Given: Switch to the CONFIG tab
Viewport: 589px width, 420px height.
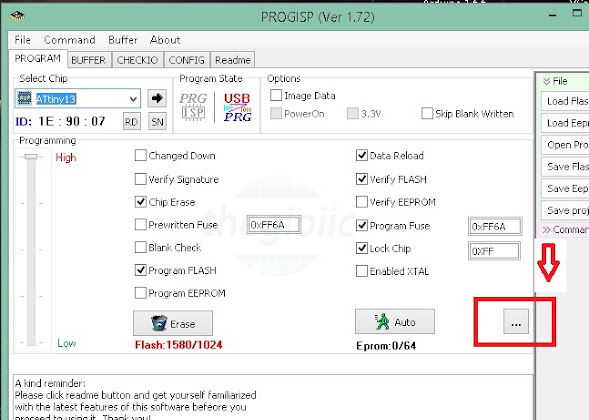Looking at the screenshot, I should pyautogui.click(x=186, y=60).
